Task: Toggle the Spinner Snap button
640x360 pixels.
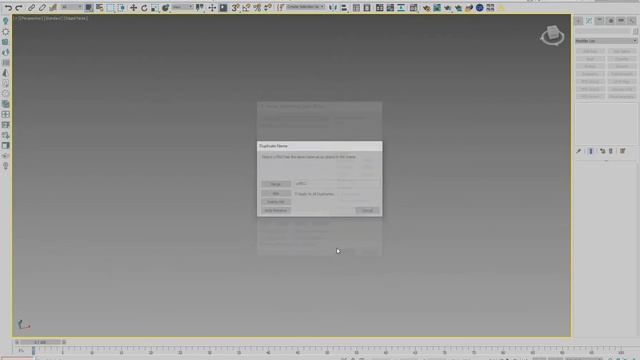Action: (268, 8)
